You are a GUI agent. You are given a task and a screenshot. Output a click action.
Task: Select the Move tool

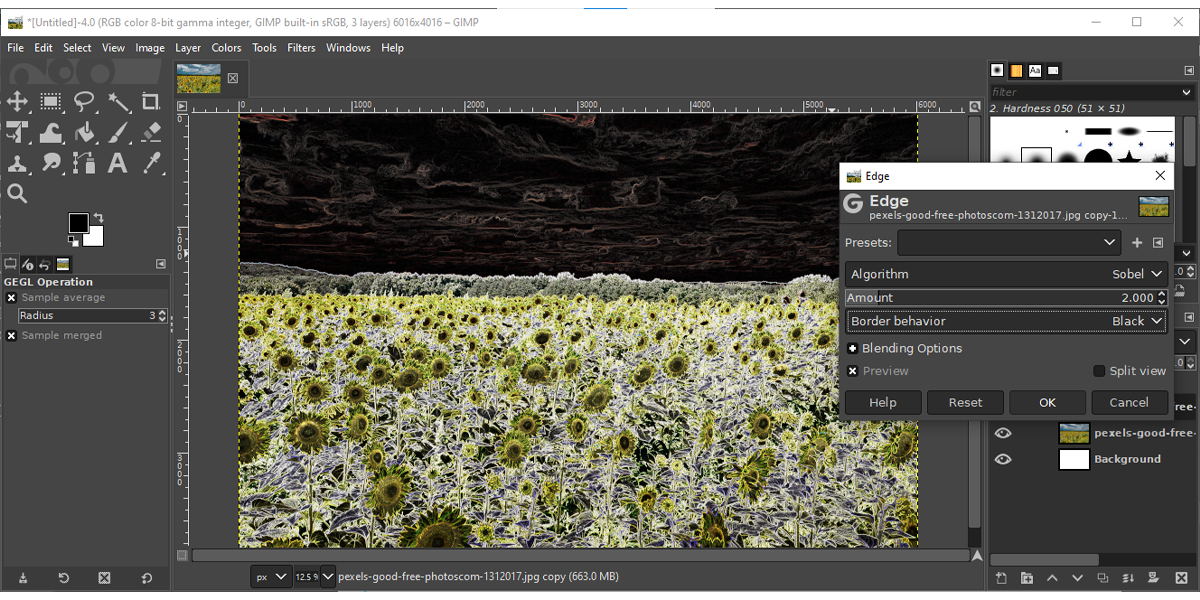(x=18, y=101)
